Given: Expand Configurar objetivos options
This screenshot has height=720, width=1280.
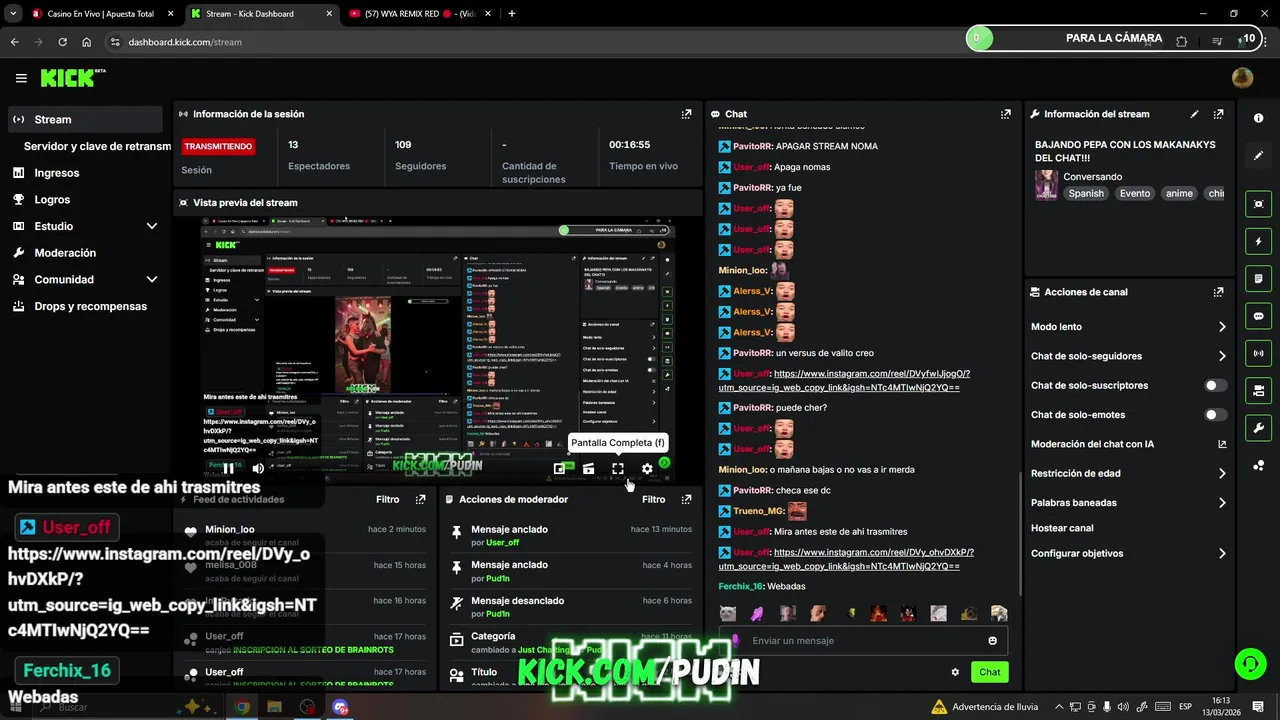Looking at the screenshot, I should point(1222,554).
